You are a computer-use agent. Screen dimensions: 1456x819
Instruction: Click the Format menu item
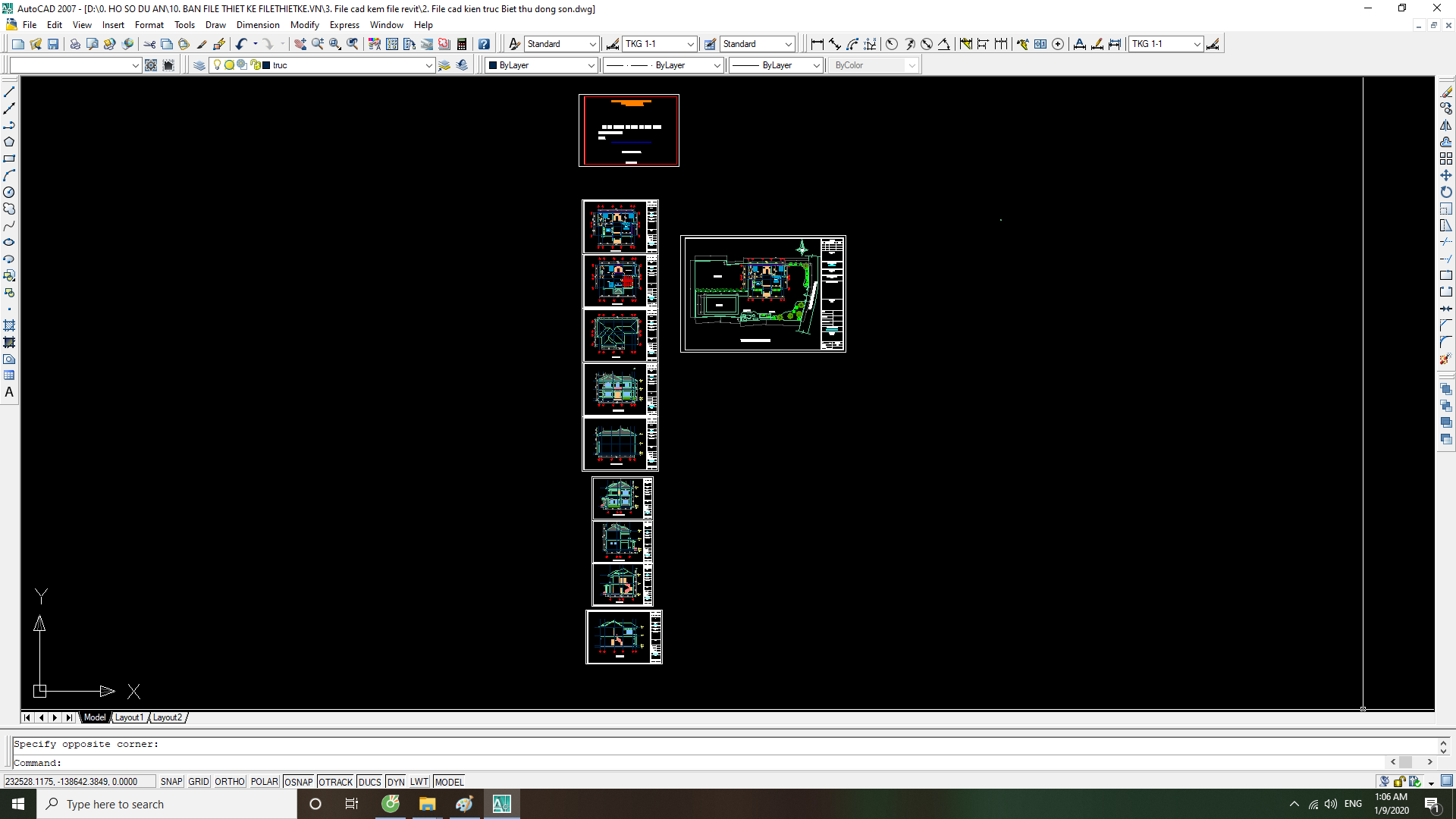[x=149, y=24]
